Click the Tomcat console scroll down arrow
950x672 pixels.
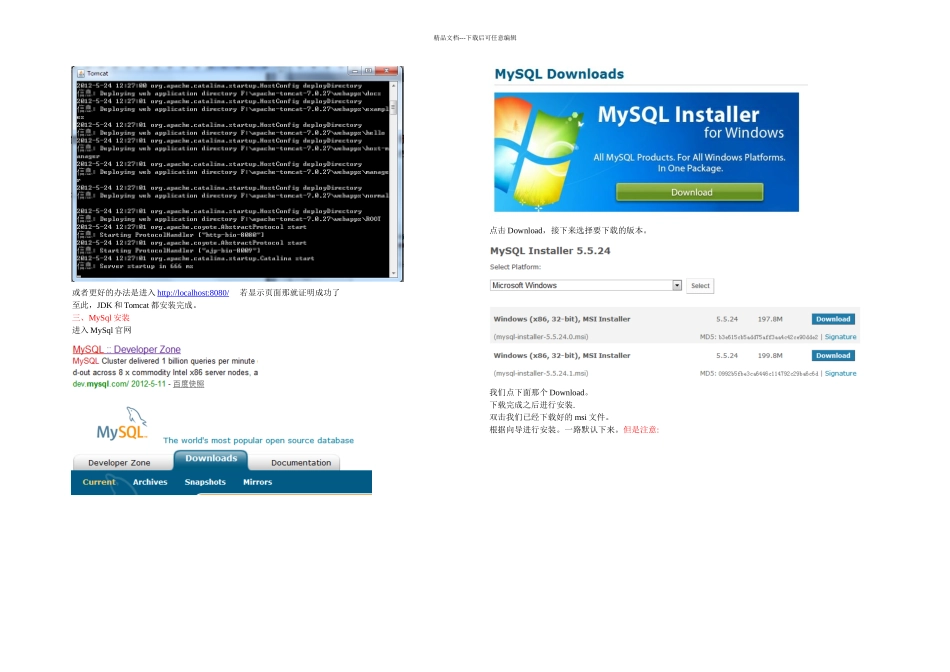point(394,273)
